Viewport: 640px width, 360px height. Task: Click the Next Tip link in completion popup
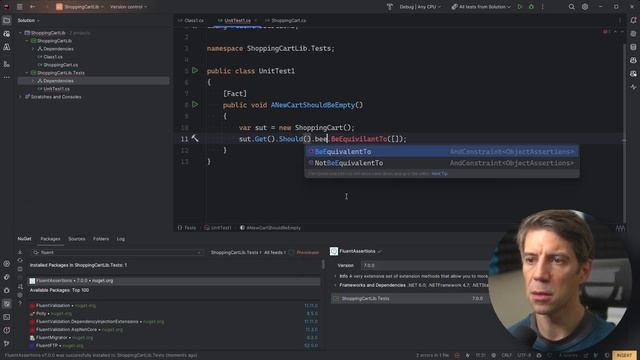[x=440, y=174]
